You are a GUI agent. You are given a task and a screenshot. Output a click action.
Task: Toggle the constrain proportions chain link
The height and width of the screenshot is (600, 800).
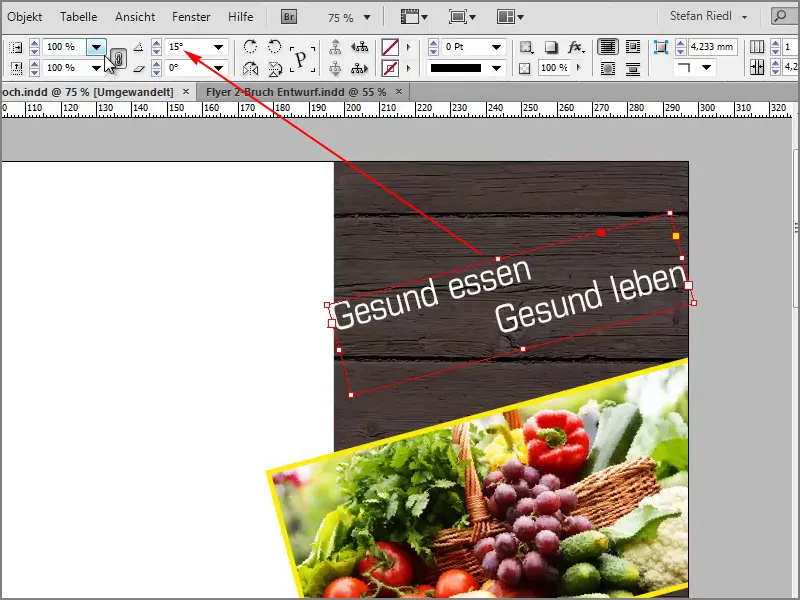click(118, 58)
